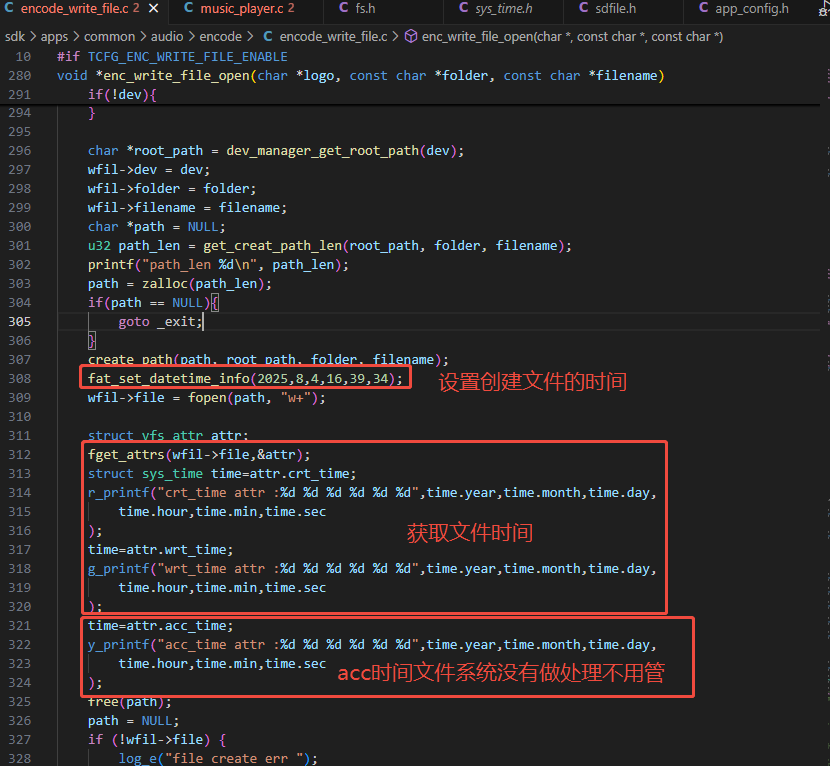
Task: Open the sdk breadcrumb segment
Action: point(15,37)
